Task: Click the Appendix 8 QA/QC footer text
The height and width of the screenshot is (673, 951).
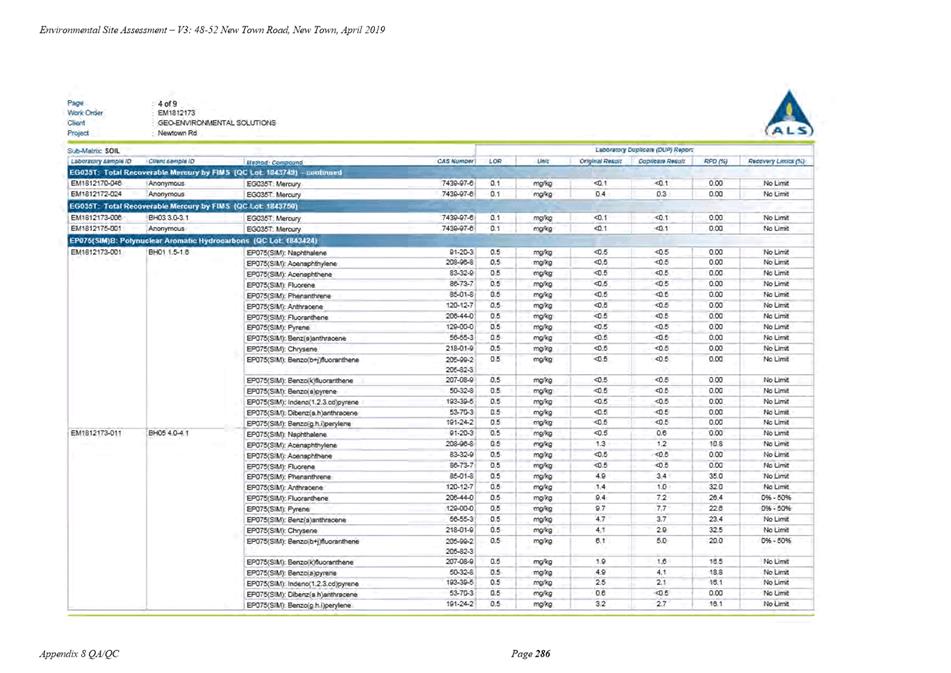Action: point(79,654)
